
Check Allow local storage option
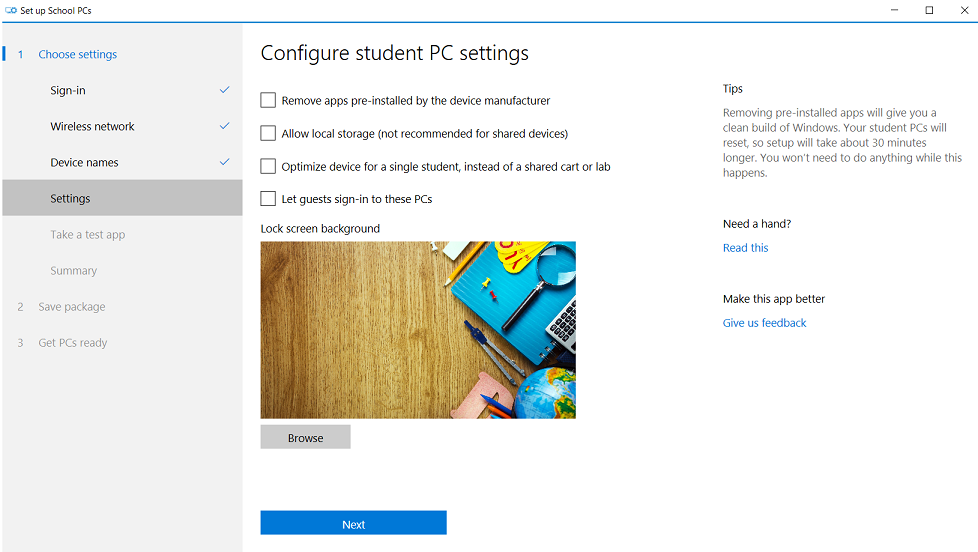pos(268,133)
